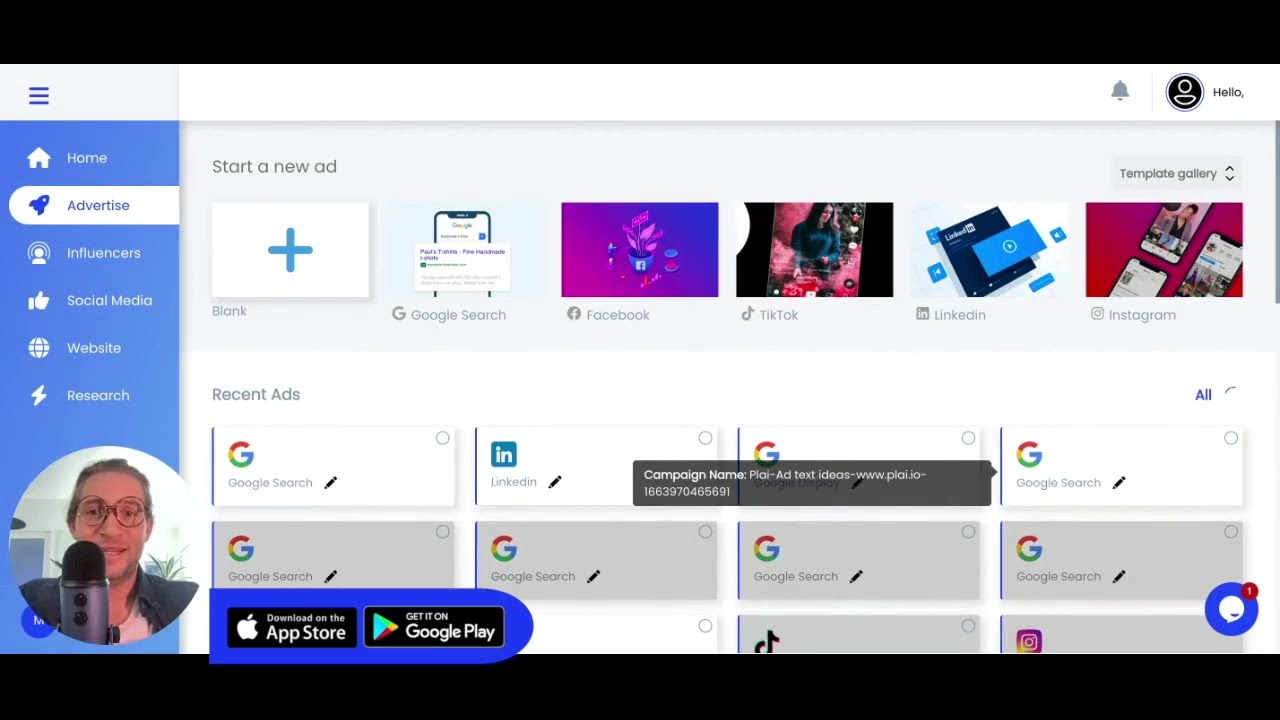Click the Website globe icon

[x=39, y=348]
